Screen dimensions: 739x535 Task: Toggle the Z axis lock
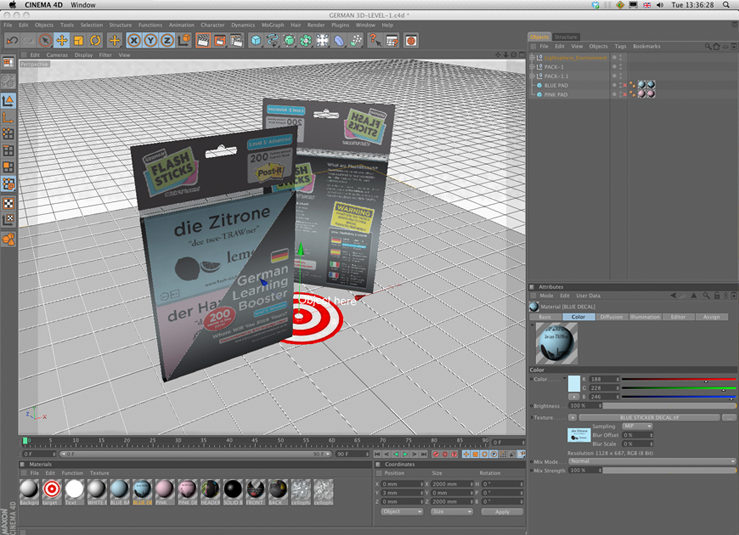tap(167, 41)
